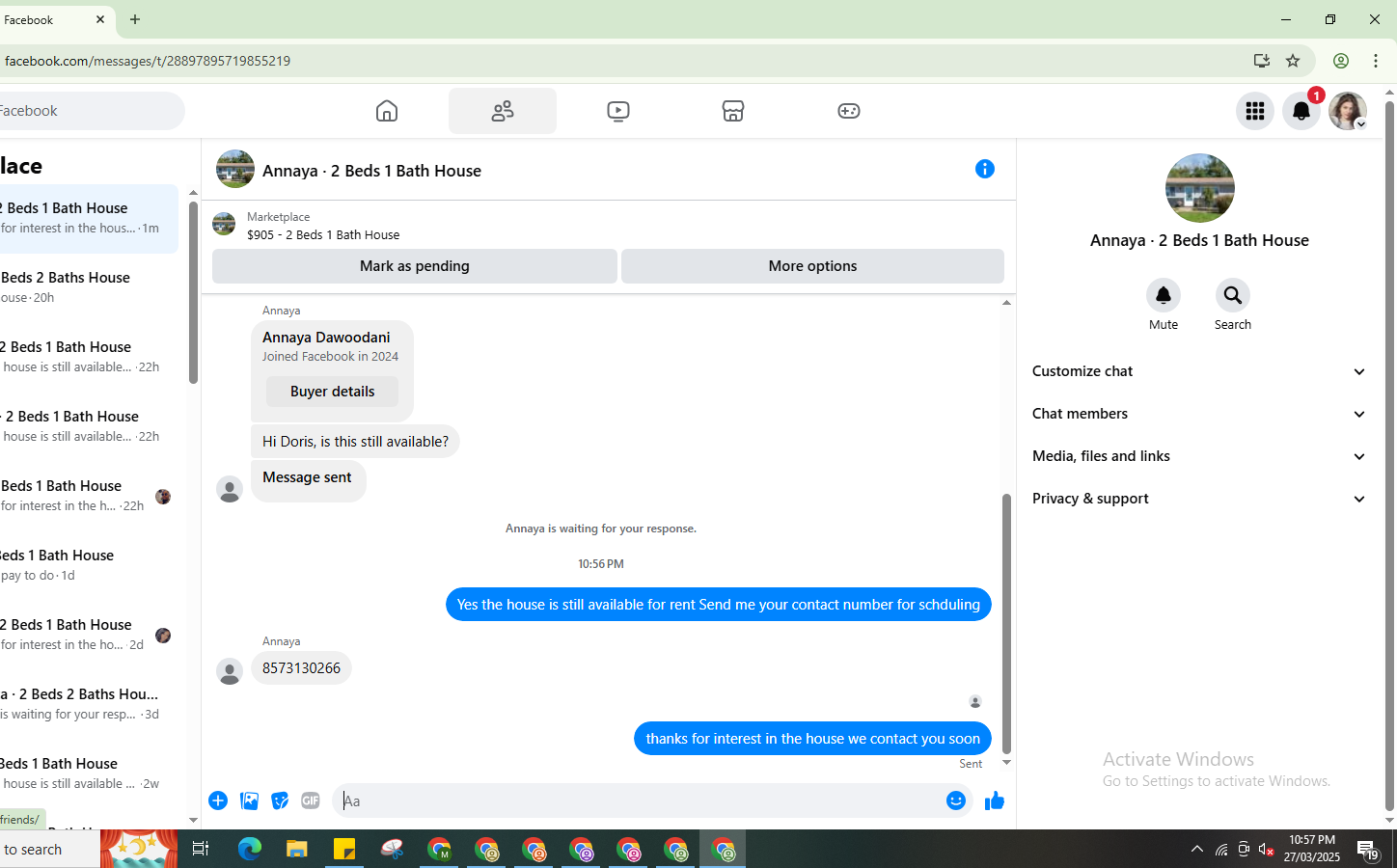Go to the Facebook Home tab
The height and width of the screenshot is (868, 1397).
[x=387, y=111]
